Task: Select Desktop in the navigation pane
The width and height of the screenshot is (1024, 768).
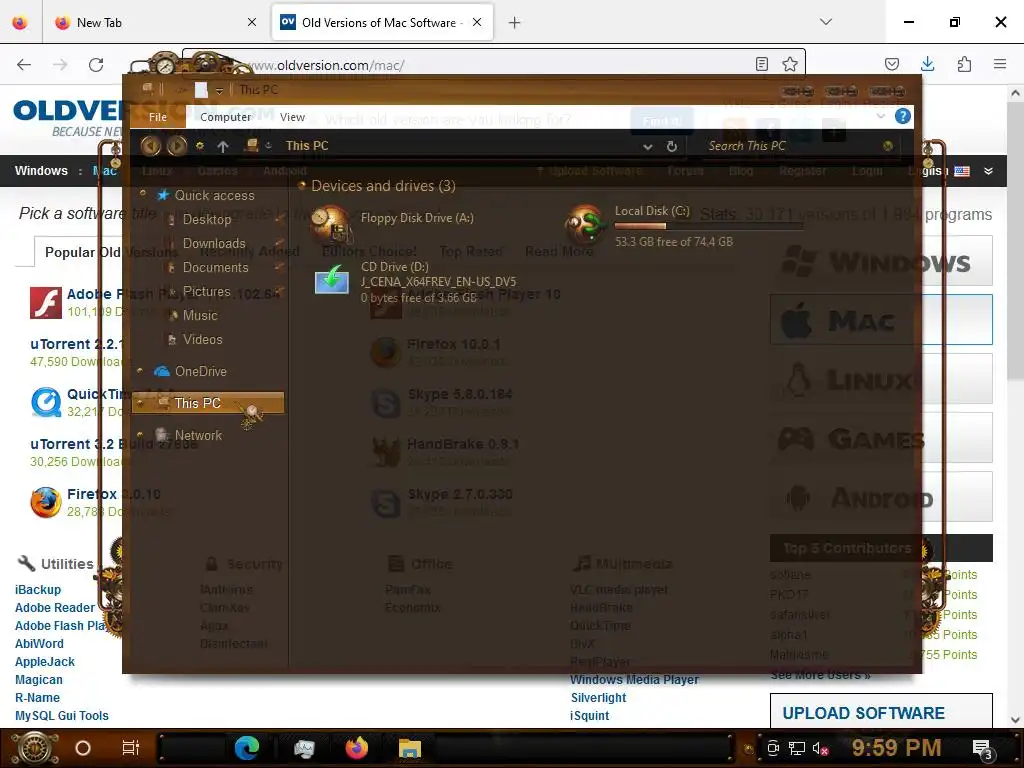Action: [207, 219]
